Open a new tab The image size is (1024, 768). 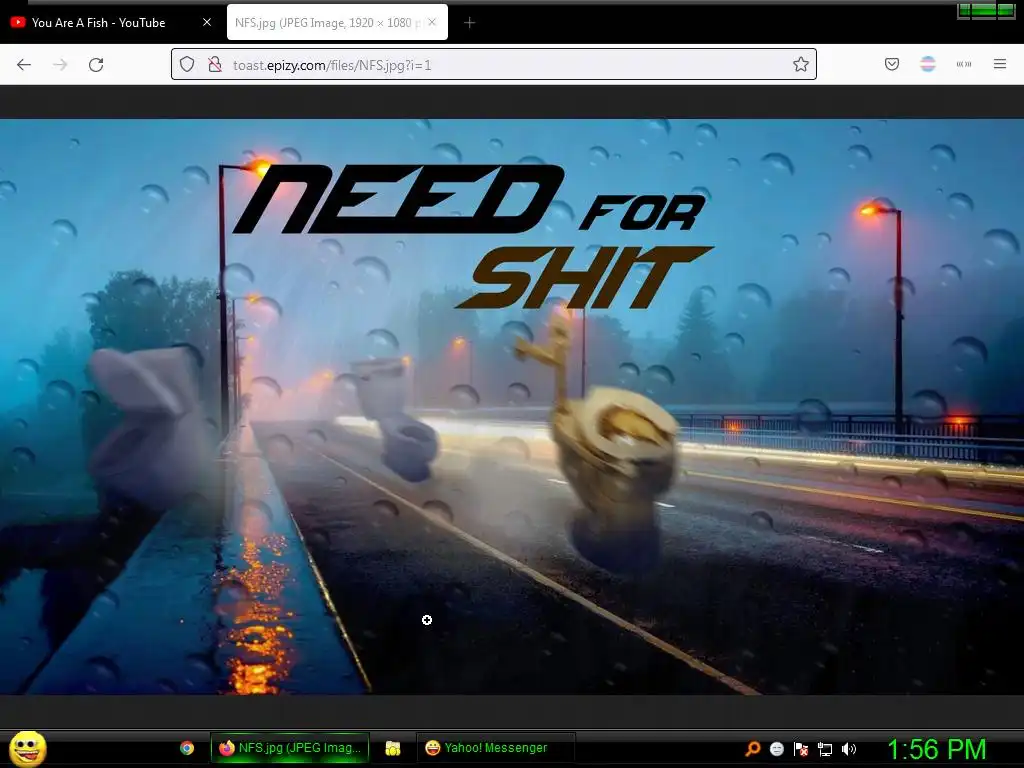470,23
